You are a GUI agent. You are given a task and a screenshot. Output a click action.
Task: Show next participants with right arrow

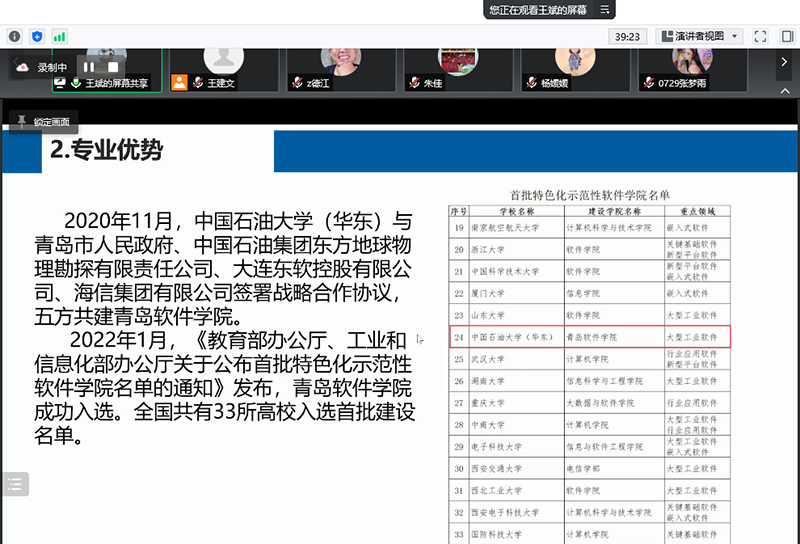click(784, 62)
